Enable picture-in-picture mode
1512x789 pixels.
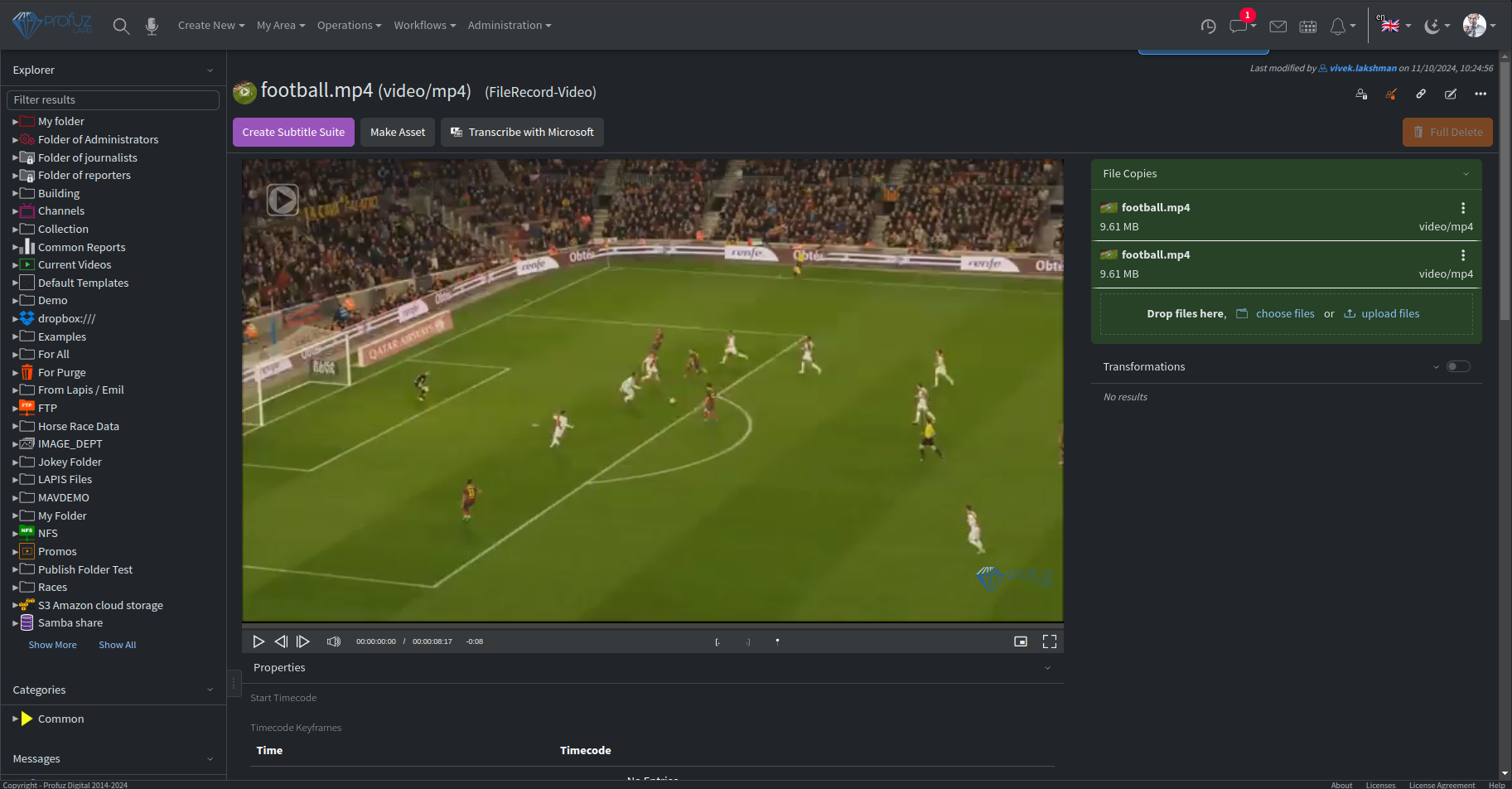1021,641
